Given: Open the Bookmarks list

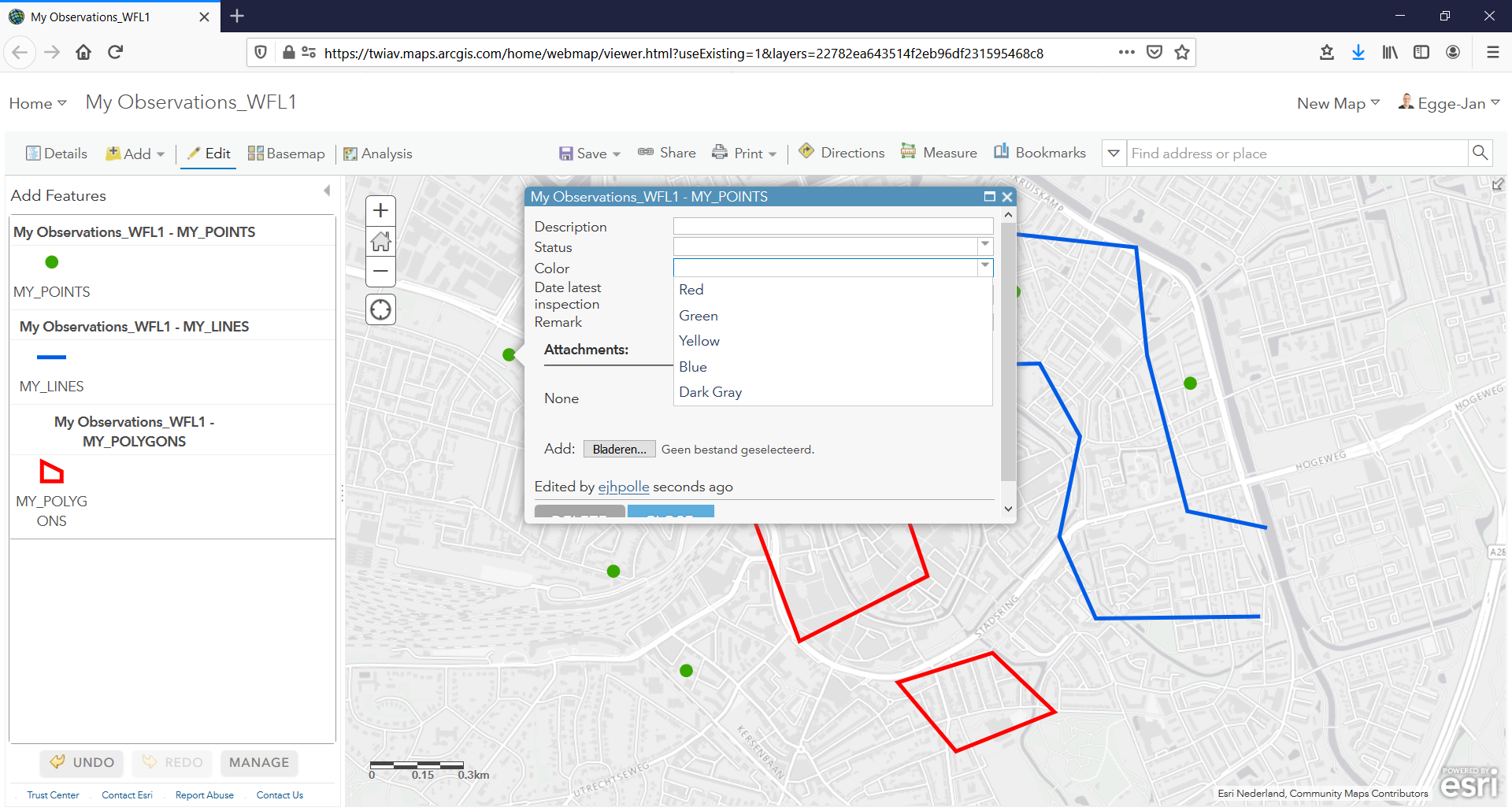Looking at the screenshot, I should pyautogui.click(x=1039, y=152).
